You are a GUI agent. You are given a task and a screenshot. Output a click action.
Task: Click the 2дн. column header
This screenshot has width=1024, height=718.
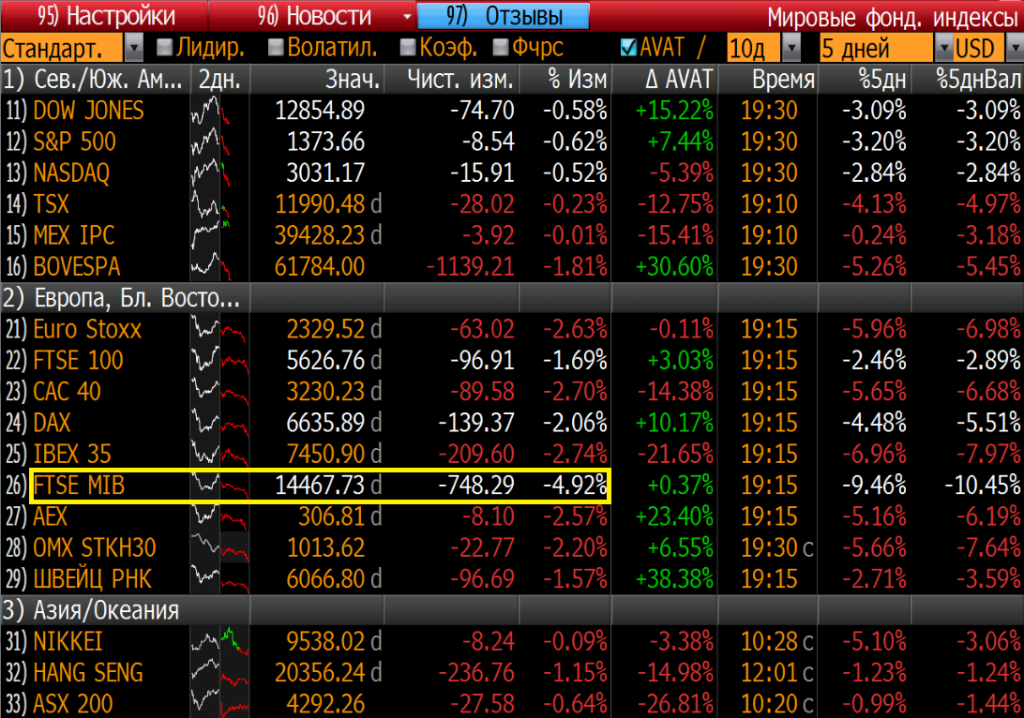[219, 80]
